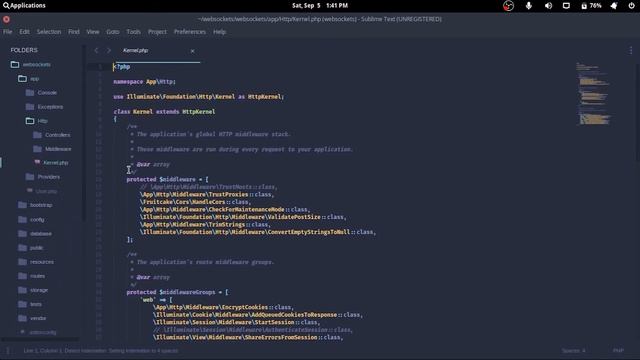The image size is (640, 360).
Task: Click the open Http folder icon
Action: [x=30, y=121]
